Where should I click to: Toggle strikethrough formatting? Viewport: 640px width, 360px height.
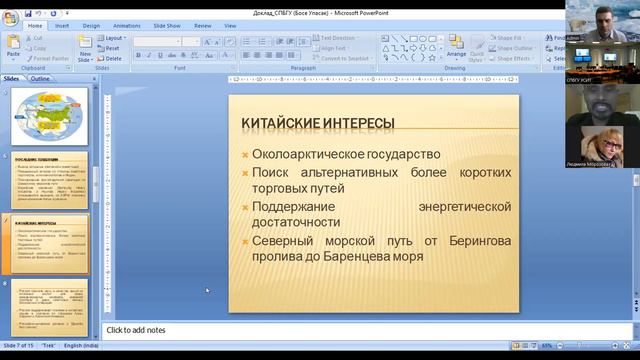(172, 55)
